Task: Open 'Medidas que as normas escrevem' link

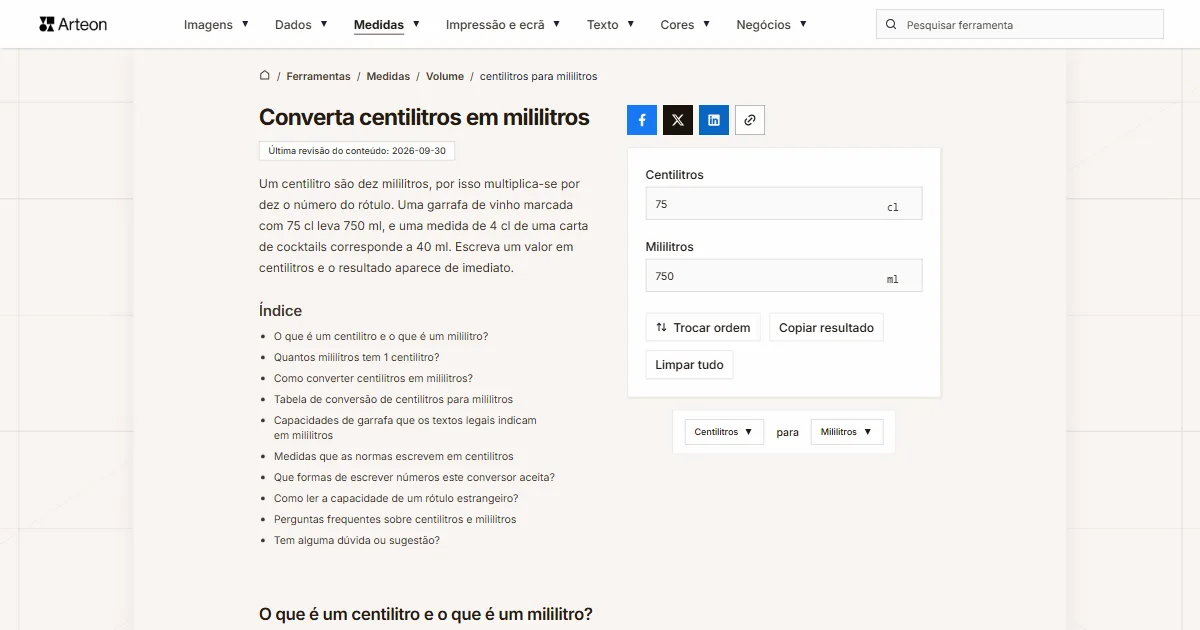Action: pyautogui.click(x=394, y=456)
